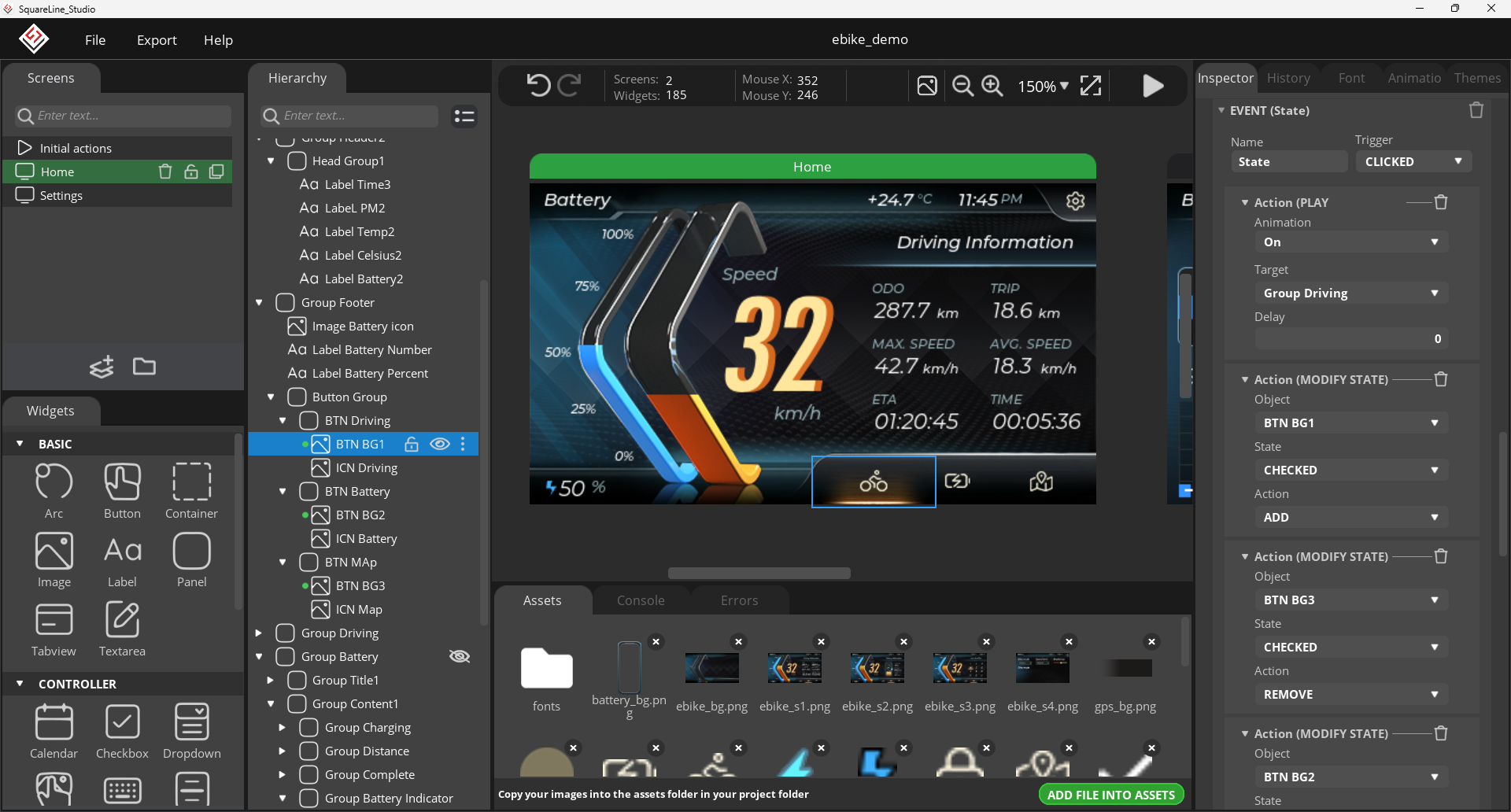
Task: Select the Image widget
Action: [x=54, y=560]
